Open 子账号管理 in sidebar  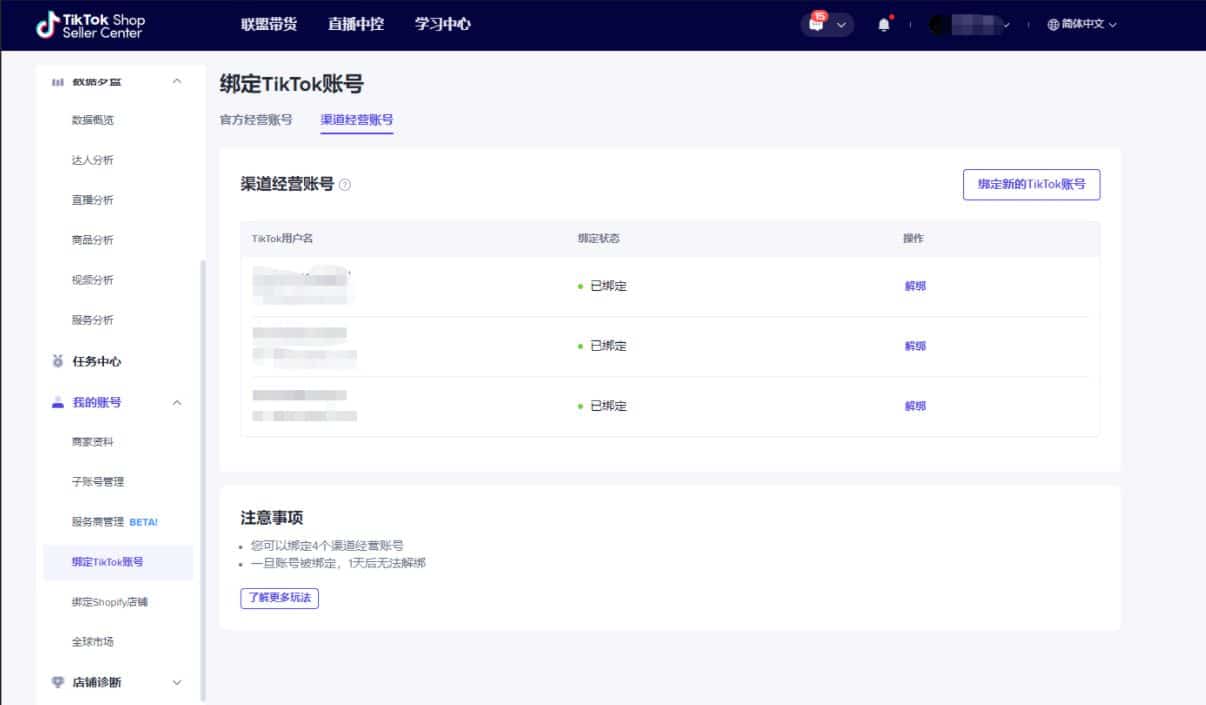(x=98, y=482)
